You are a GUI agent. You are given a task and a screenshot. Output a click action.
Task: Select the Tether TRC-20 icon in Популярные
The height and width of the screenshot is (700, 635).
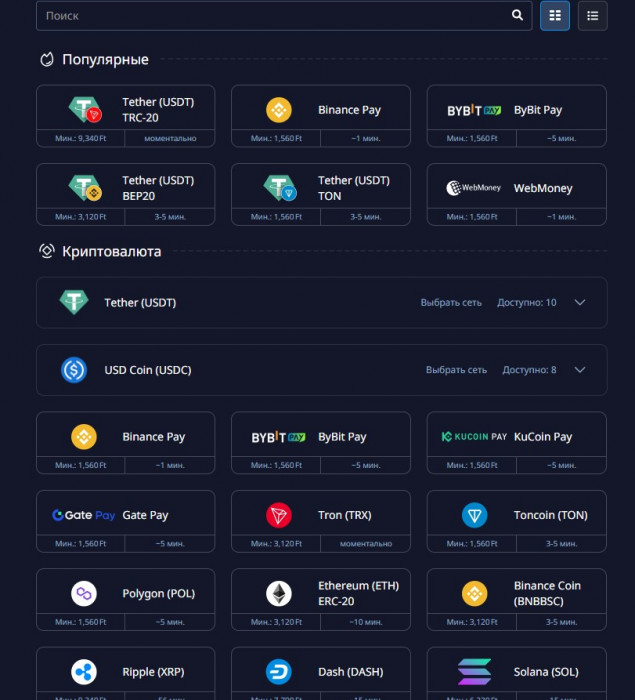coord(85,109)
